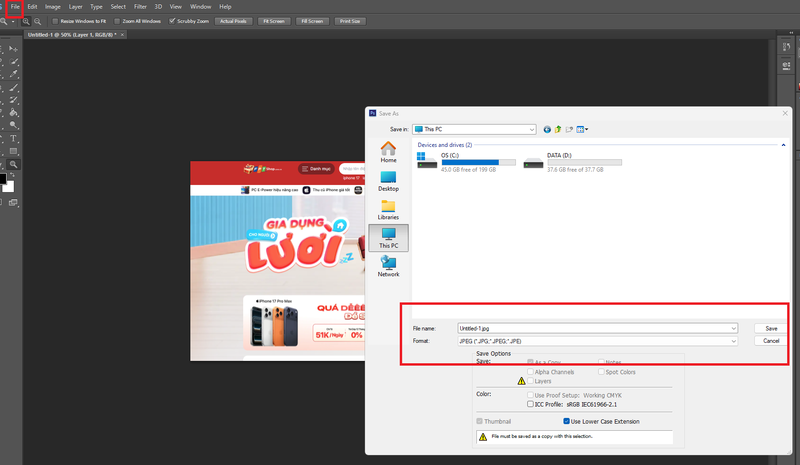Enable Zoom All Windows
Image resolution: width=800 pixels, height=465 pixels.
click(x=117, y=21)
